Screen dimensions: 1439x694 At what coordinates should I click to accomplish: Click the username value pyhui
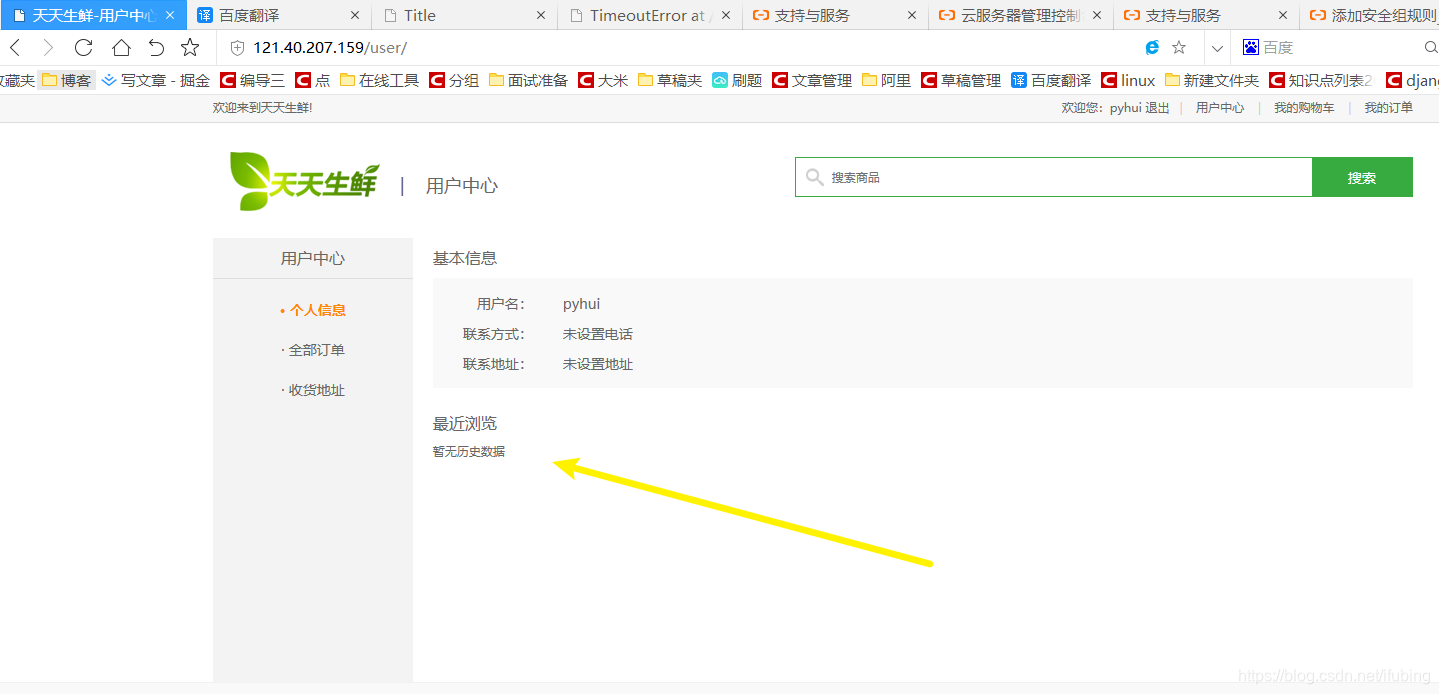581,304
